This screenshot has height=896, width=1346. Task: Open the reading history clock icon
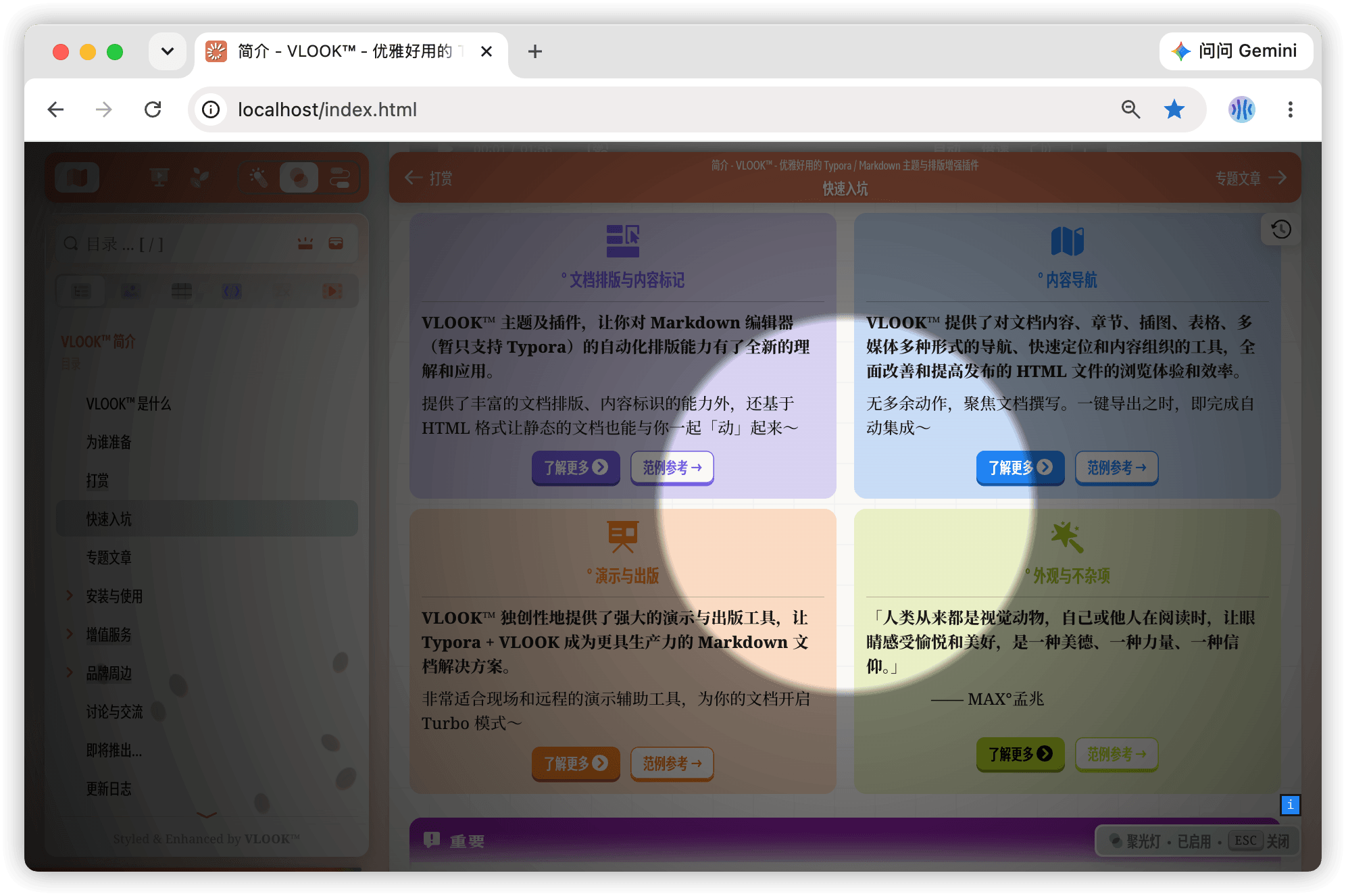point(1281,230)
